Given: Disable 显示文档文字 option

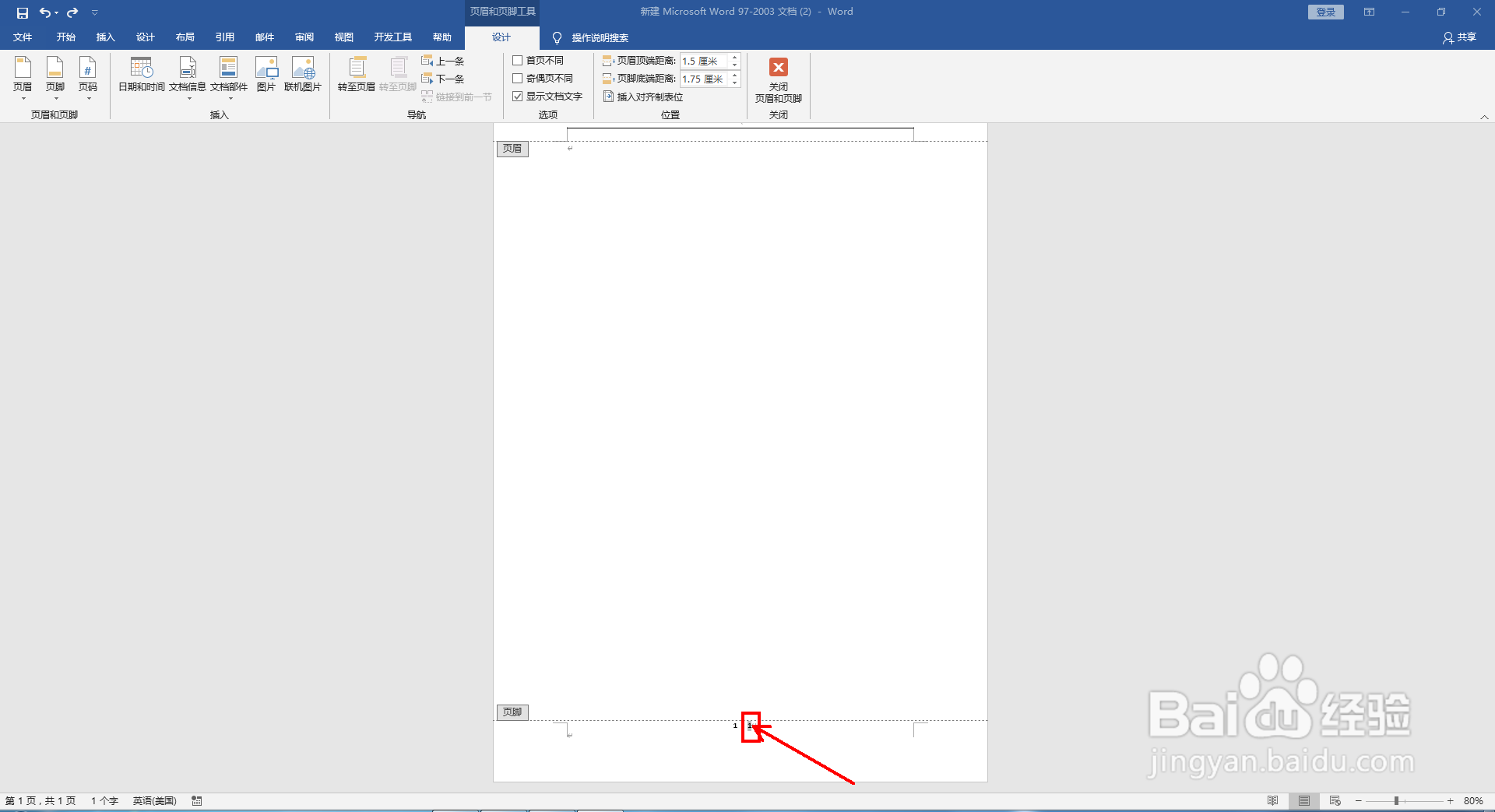Looking at the screenshot, I should click(519, 96).
